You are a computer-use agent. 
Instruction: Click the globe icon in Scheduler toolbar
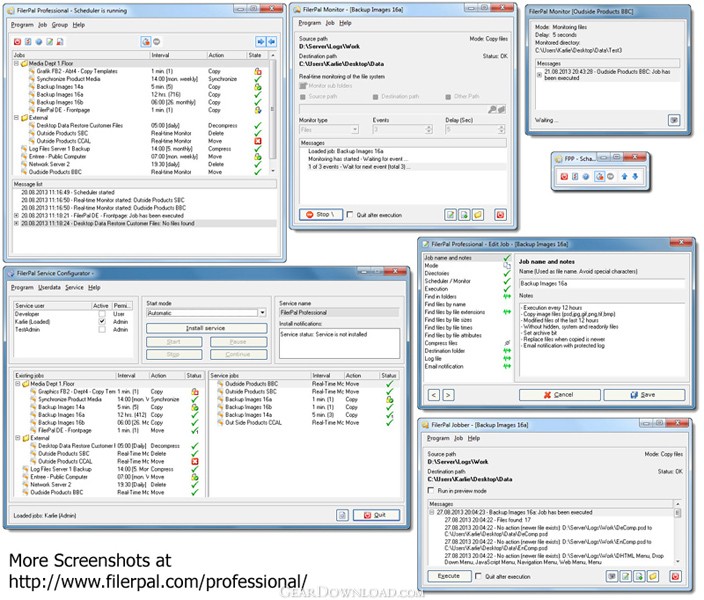coord(39,42)
